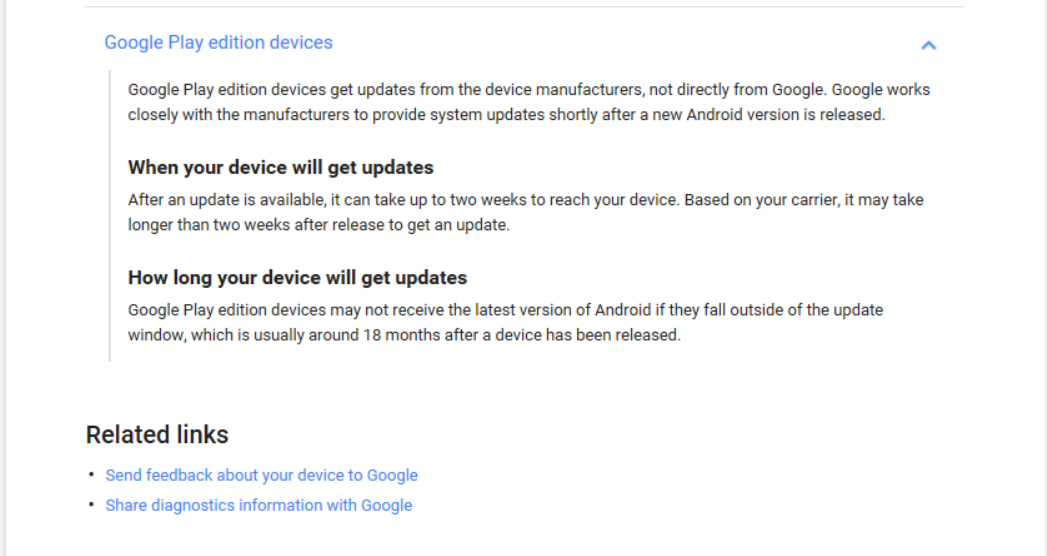Image resolution: width=1047 pixels, height=556 pixels.
Task: Click paragraph mentioning two weeks to reach device
Action: click(526, 212)
